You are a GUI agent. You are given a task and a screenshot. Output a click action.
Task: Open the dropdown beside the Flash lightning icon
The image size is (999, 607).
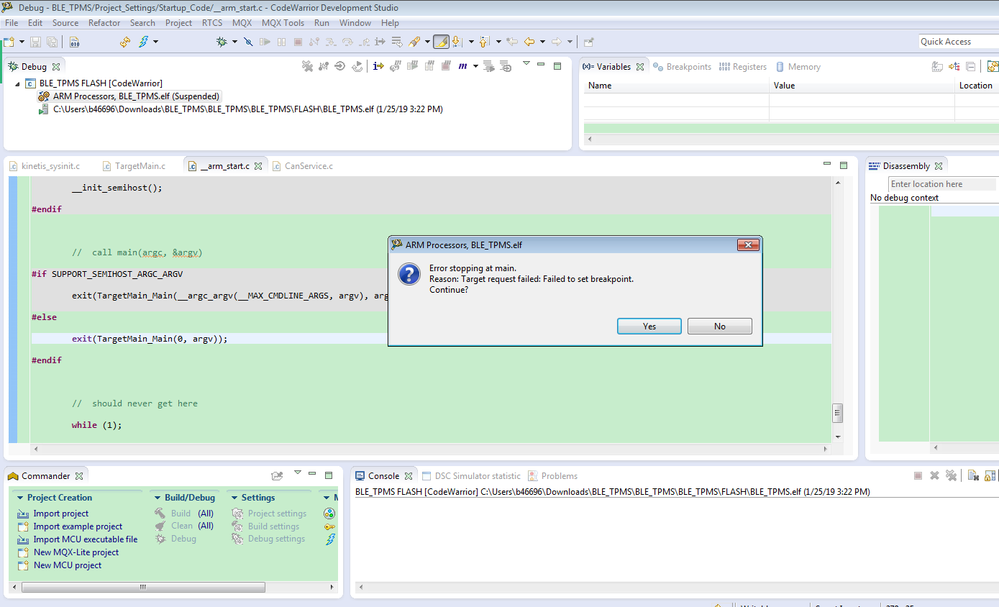pyautogui.click(x=155, y=42)
